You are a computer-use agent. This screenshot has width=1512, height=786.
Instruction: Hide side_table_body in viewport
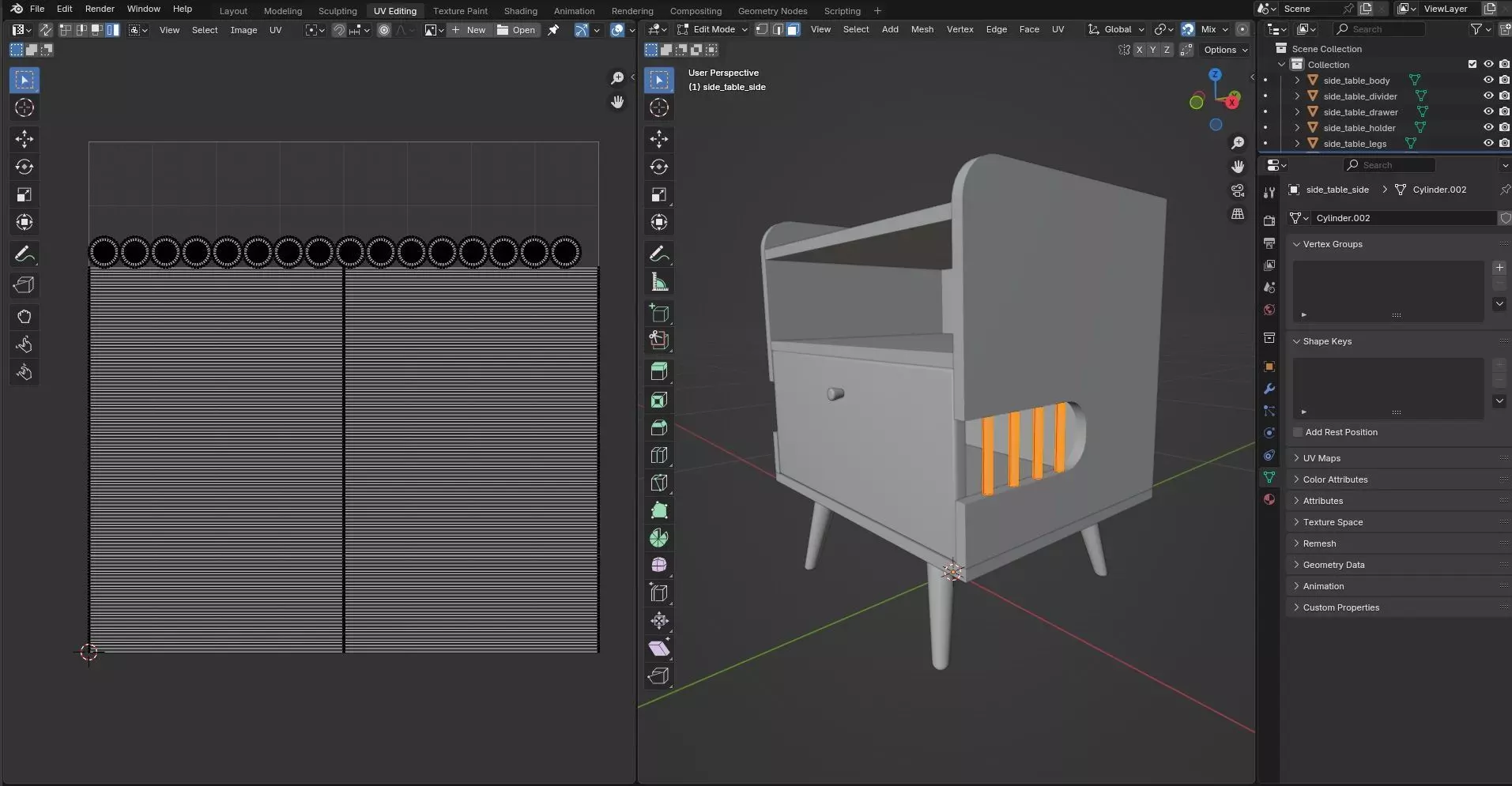coord(1488,80)
